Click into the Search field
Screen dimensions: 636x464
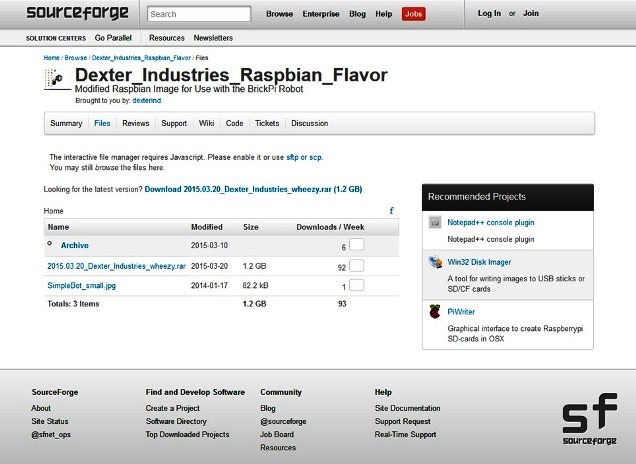[199, 14]
